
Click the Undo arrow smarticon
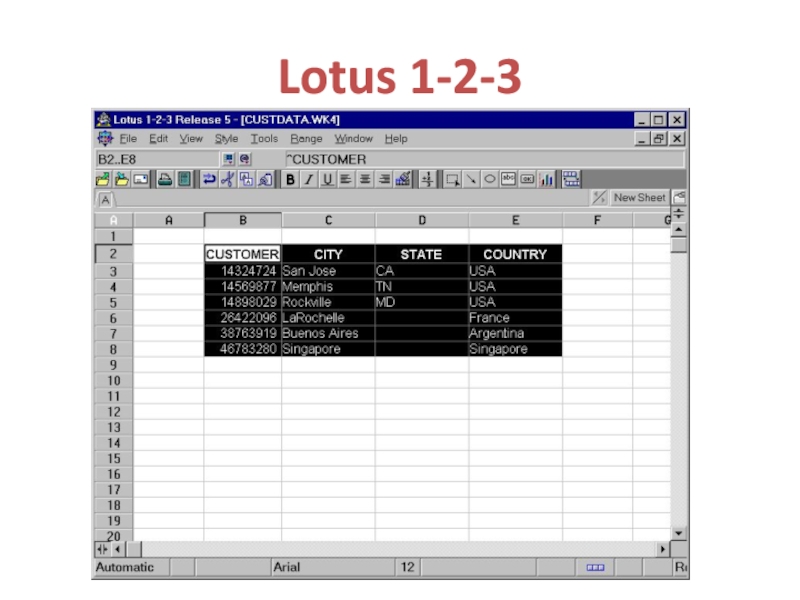[x=209, y=180]
